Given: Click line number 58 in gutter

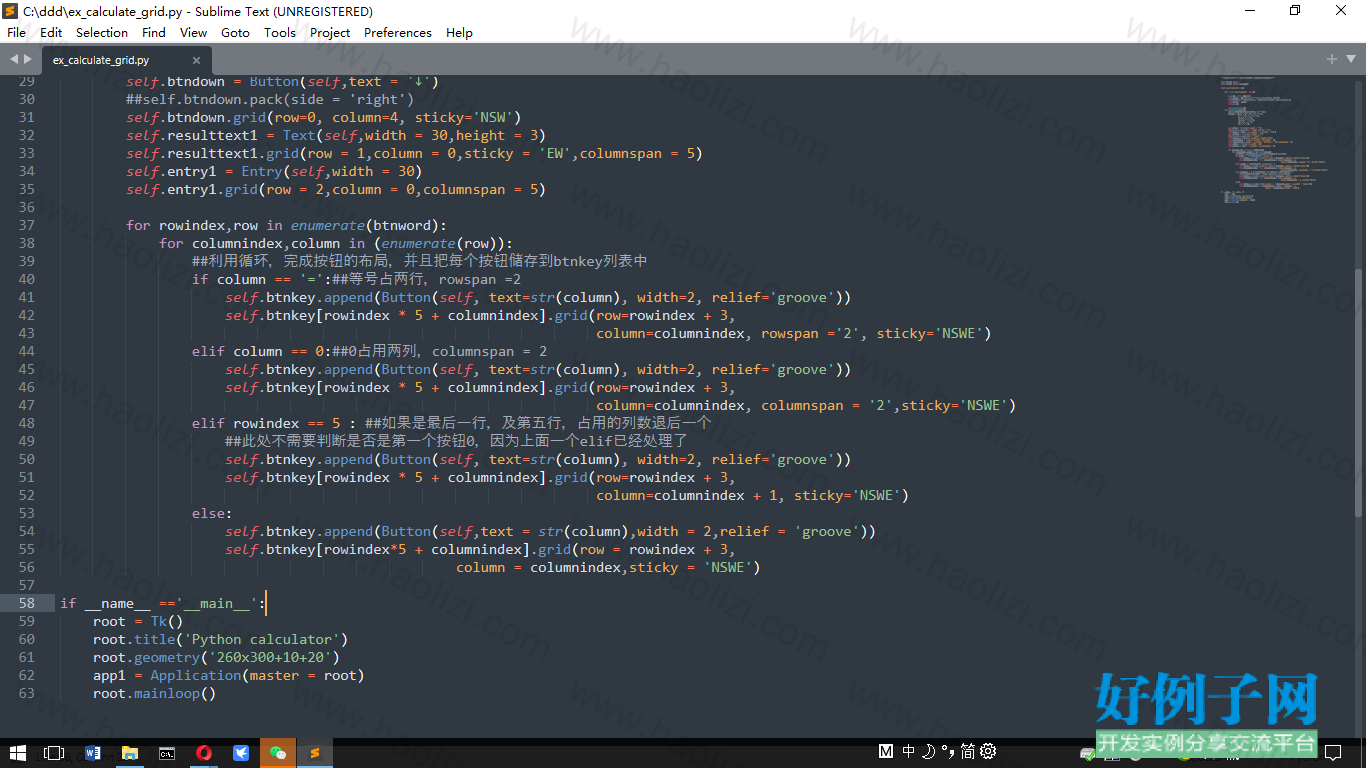Looking at the screenshot, I should [x=26, y=603].
